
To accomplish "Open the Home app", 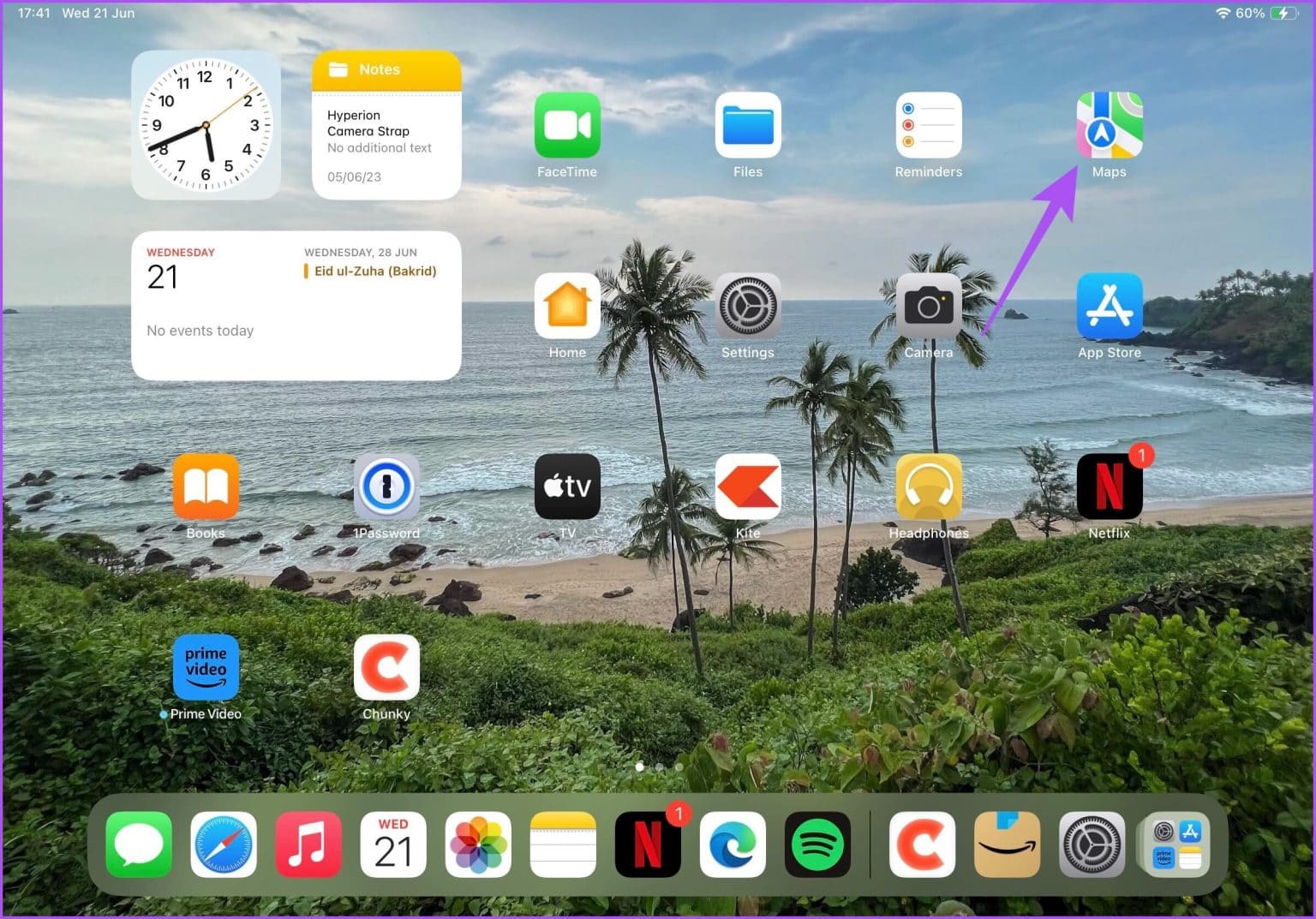I will tap(567, 306).
